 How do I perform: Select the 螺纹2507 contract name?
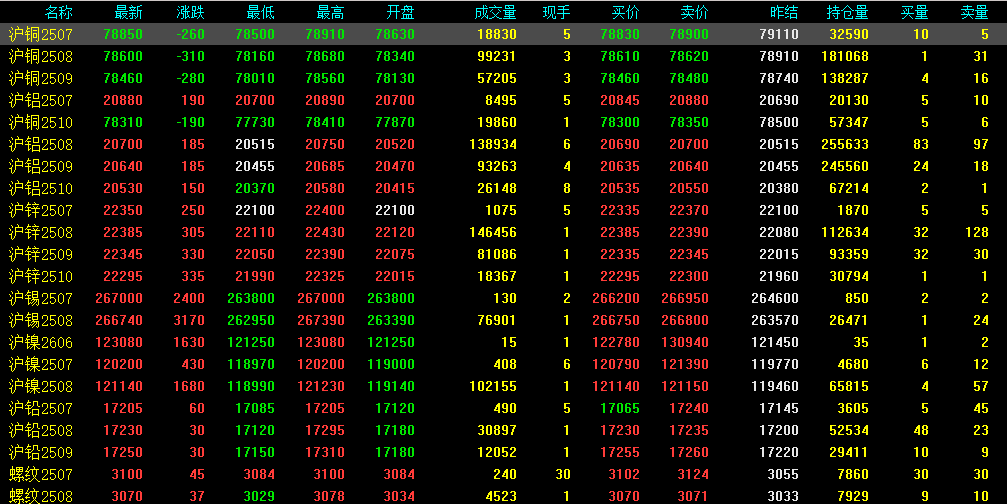pyautogui.click(x=41, y=474)
